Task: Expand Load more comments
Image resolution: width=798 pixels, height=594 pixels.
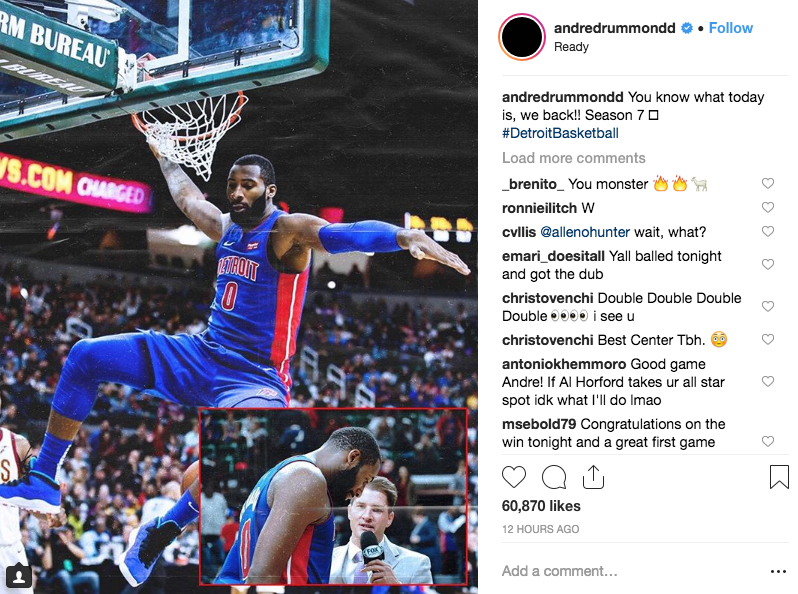Action: pyautogui.click(x=574, y=158)
